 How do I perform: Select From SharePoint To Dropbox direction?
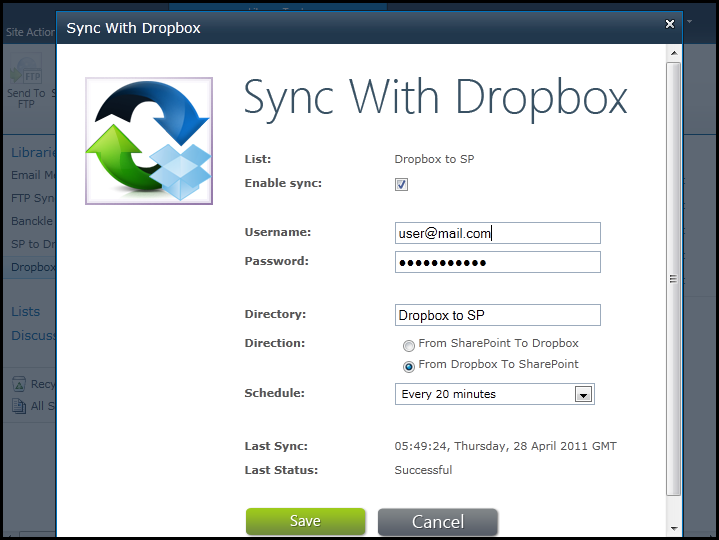408,345
